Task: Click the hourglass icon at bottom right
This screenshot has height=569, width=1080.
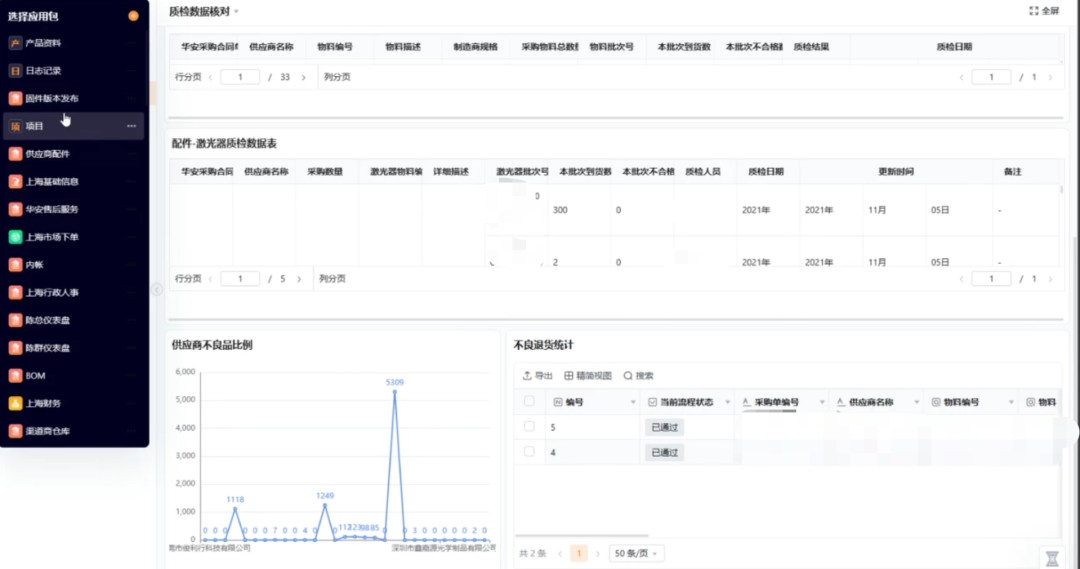Action: (x=1052, y=558)
